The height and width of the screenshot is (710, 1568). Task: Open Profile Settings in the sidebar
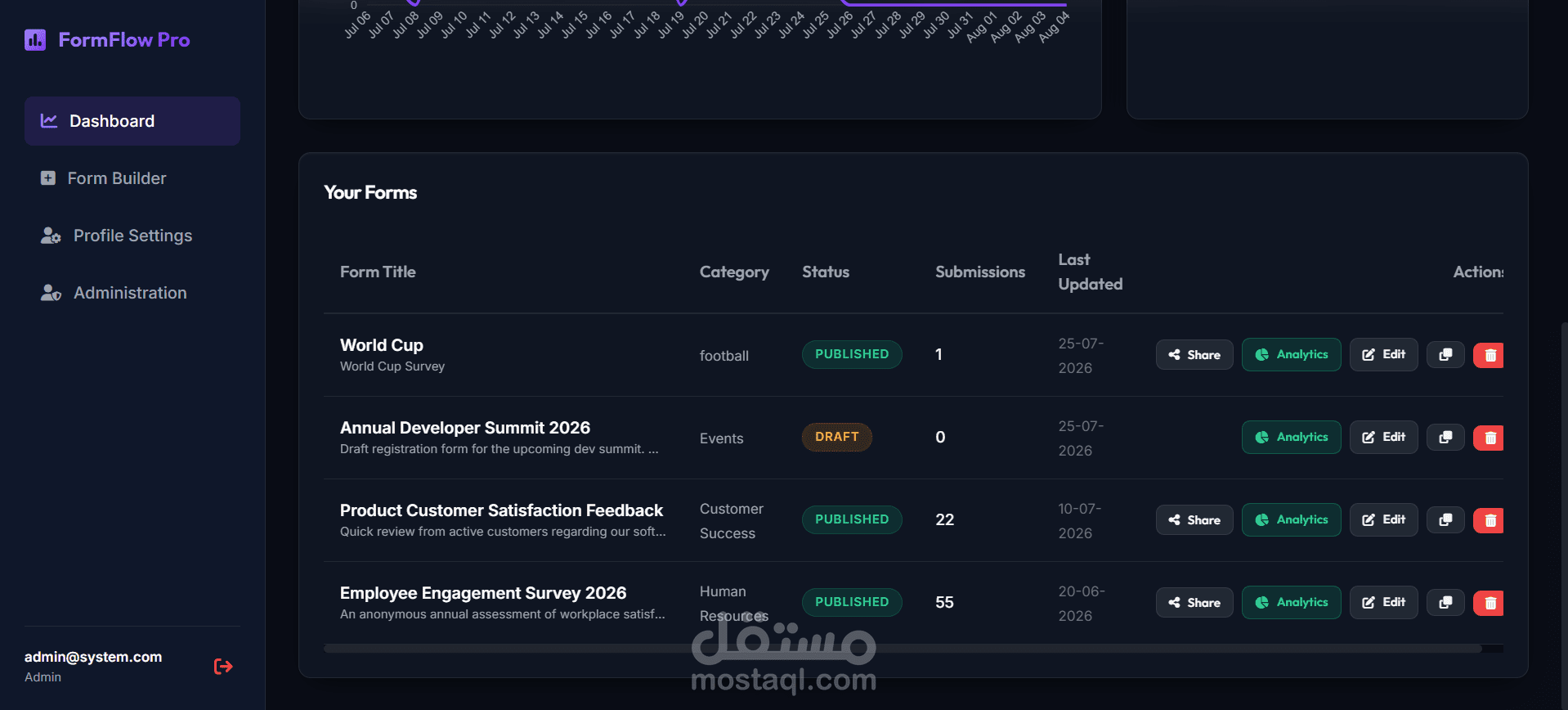(132, 236)
